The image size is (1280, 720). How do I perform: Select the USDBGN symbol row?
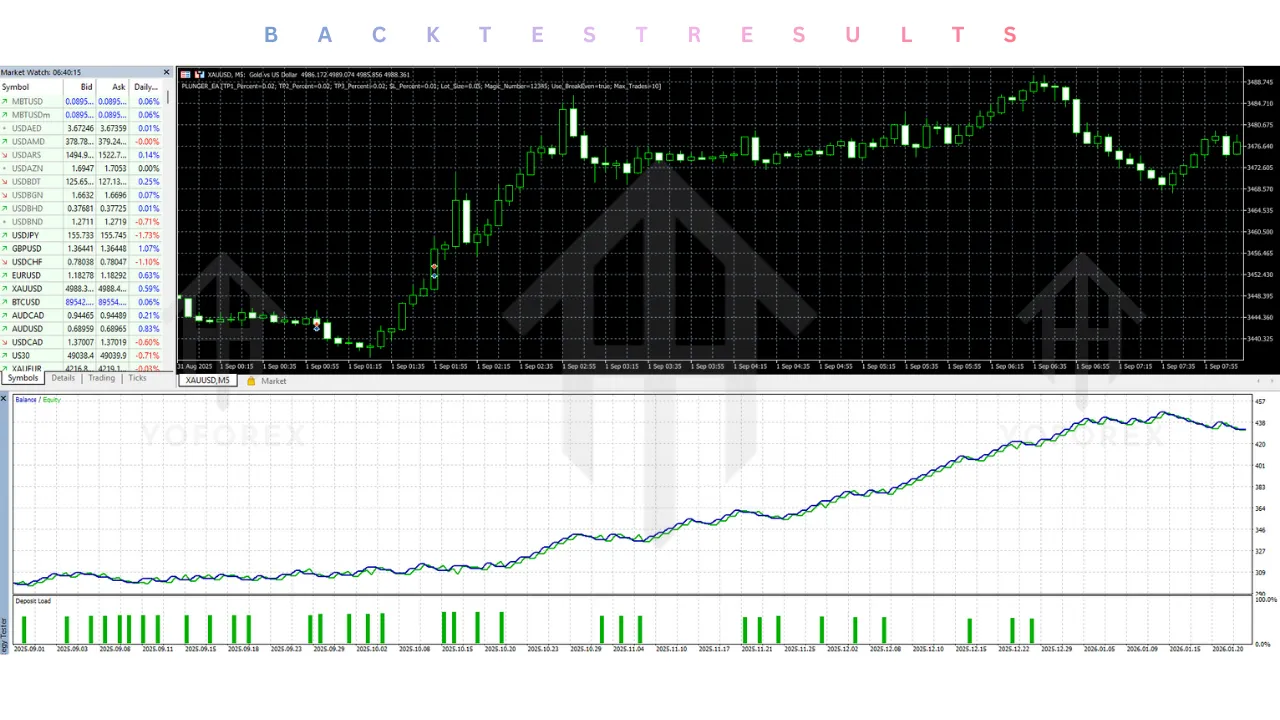point(82,195)
